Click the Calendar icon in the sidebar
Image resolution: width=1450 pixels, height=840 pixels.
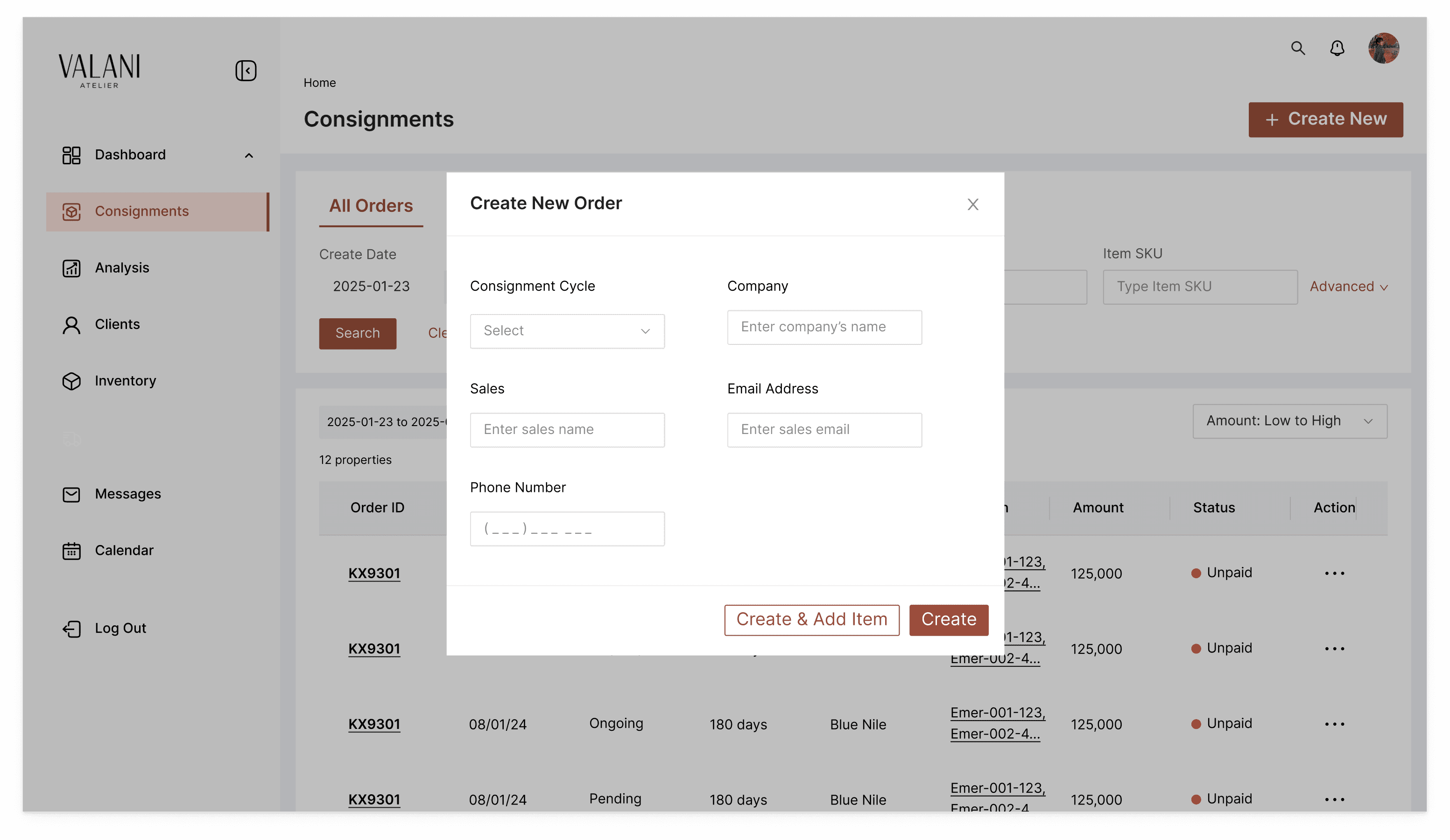(x=71, y=551)
